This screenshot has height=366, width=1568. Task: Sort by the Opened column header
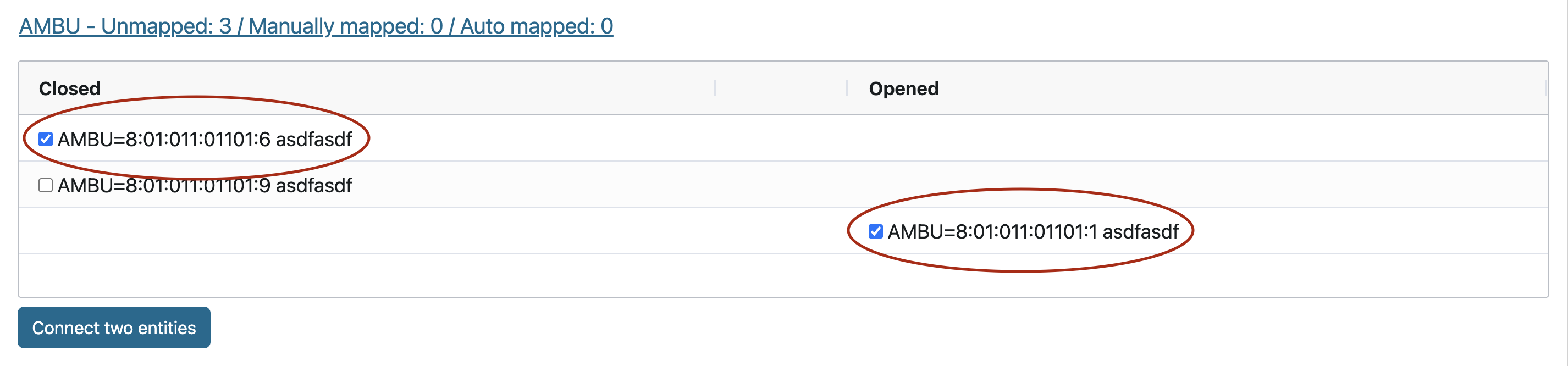tap(903, 89)
